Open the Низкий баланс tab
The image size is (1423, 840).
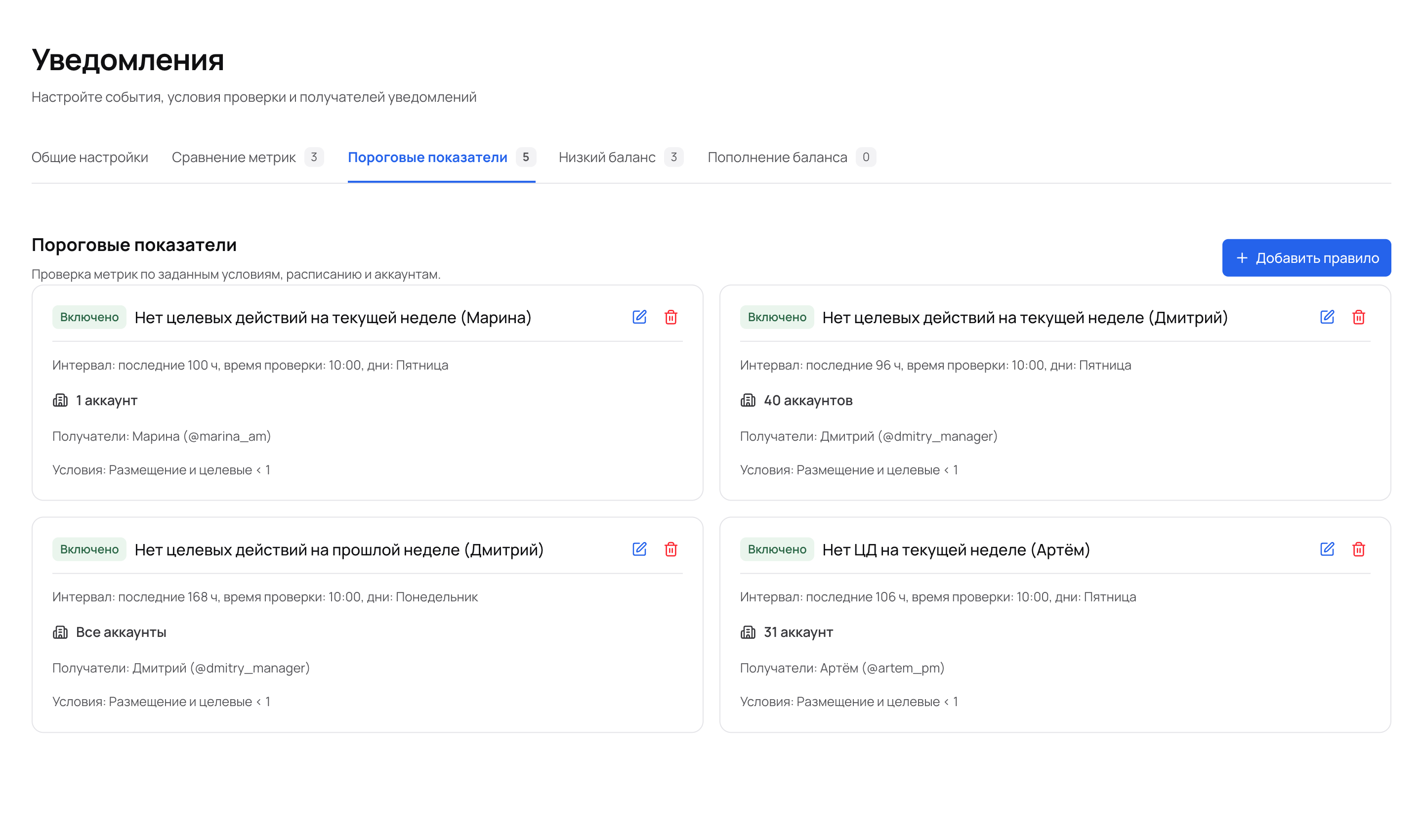point(621,157)
